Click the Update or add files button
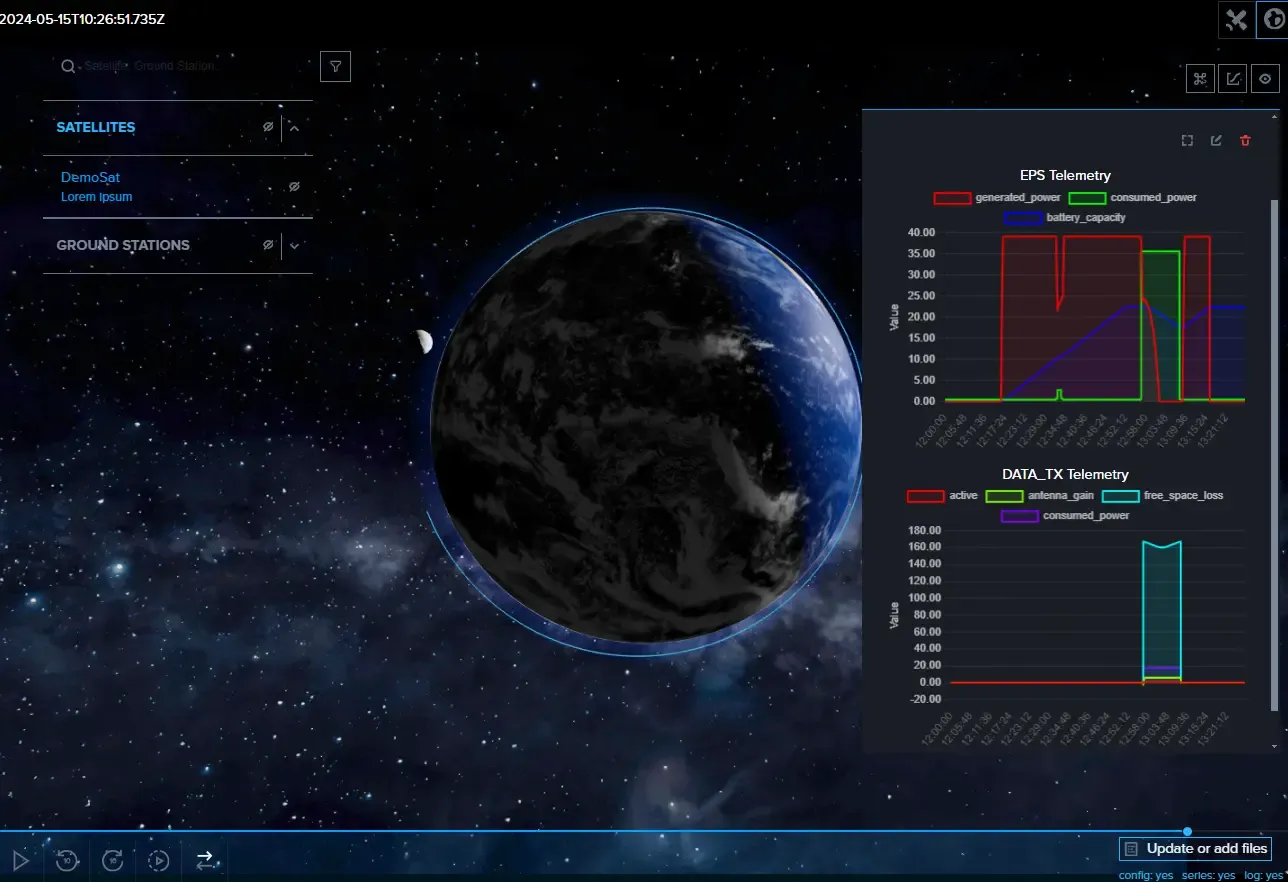The image size is (1288, 882). pos(1195,848)
